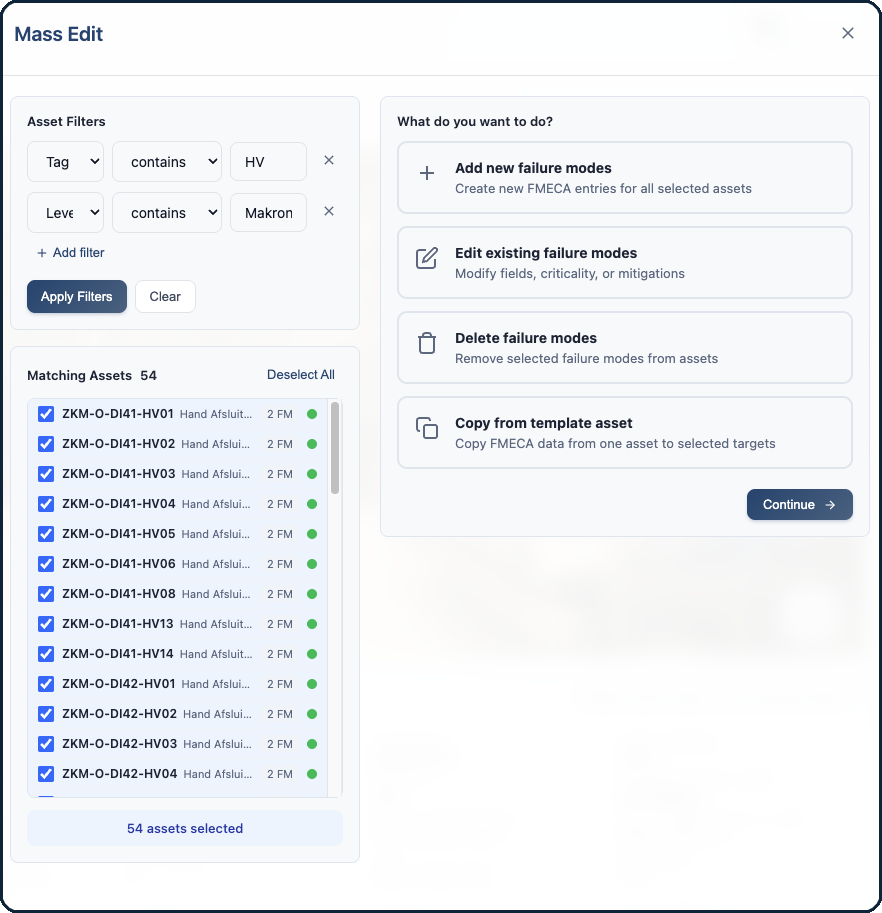
Task: Uncheck asset ZKM-O-DI41-HV01
Action: [x=45, y=413]
